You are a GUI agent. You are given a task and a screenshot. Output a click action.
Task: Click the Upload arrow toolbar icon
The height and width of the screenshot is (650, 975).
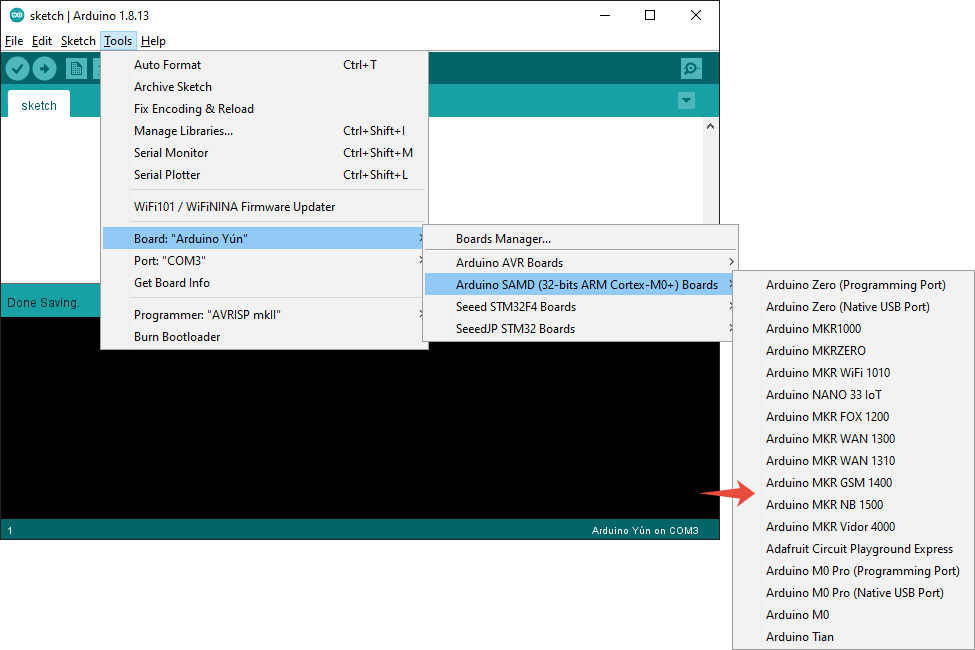45,68
